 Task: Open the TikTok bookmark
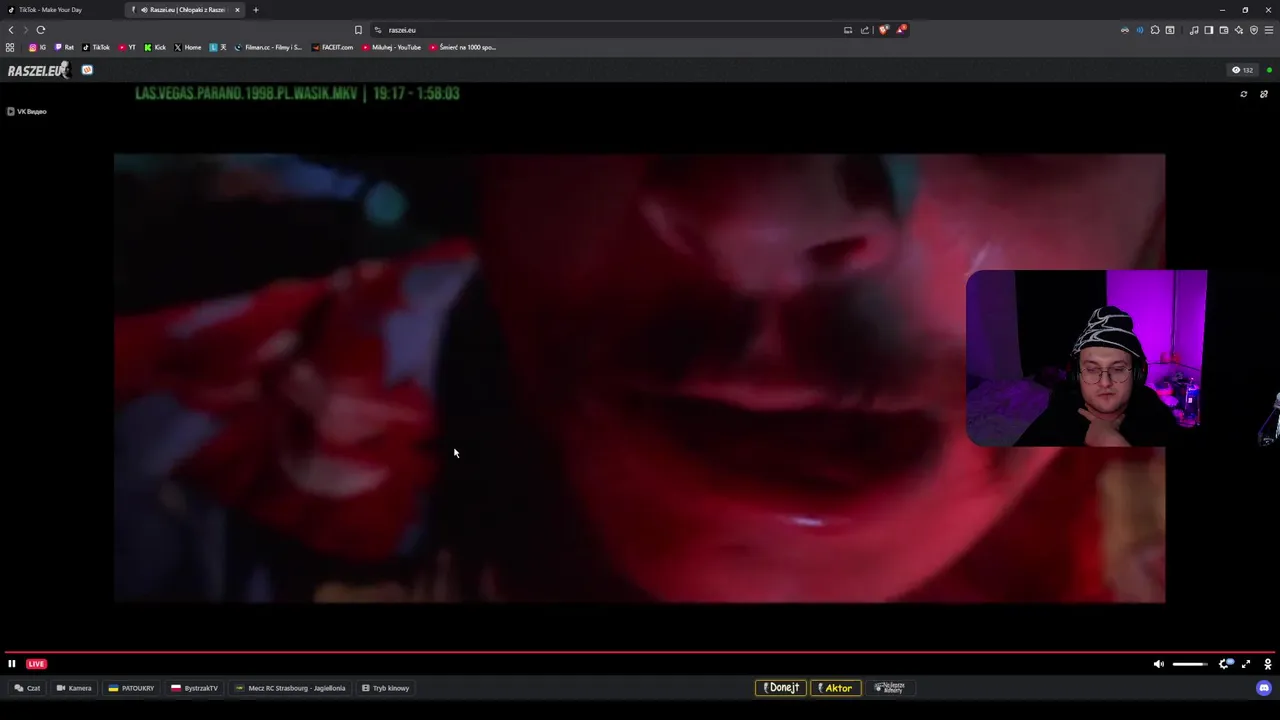[96, 47]
